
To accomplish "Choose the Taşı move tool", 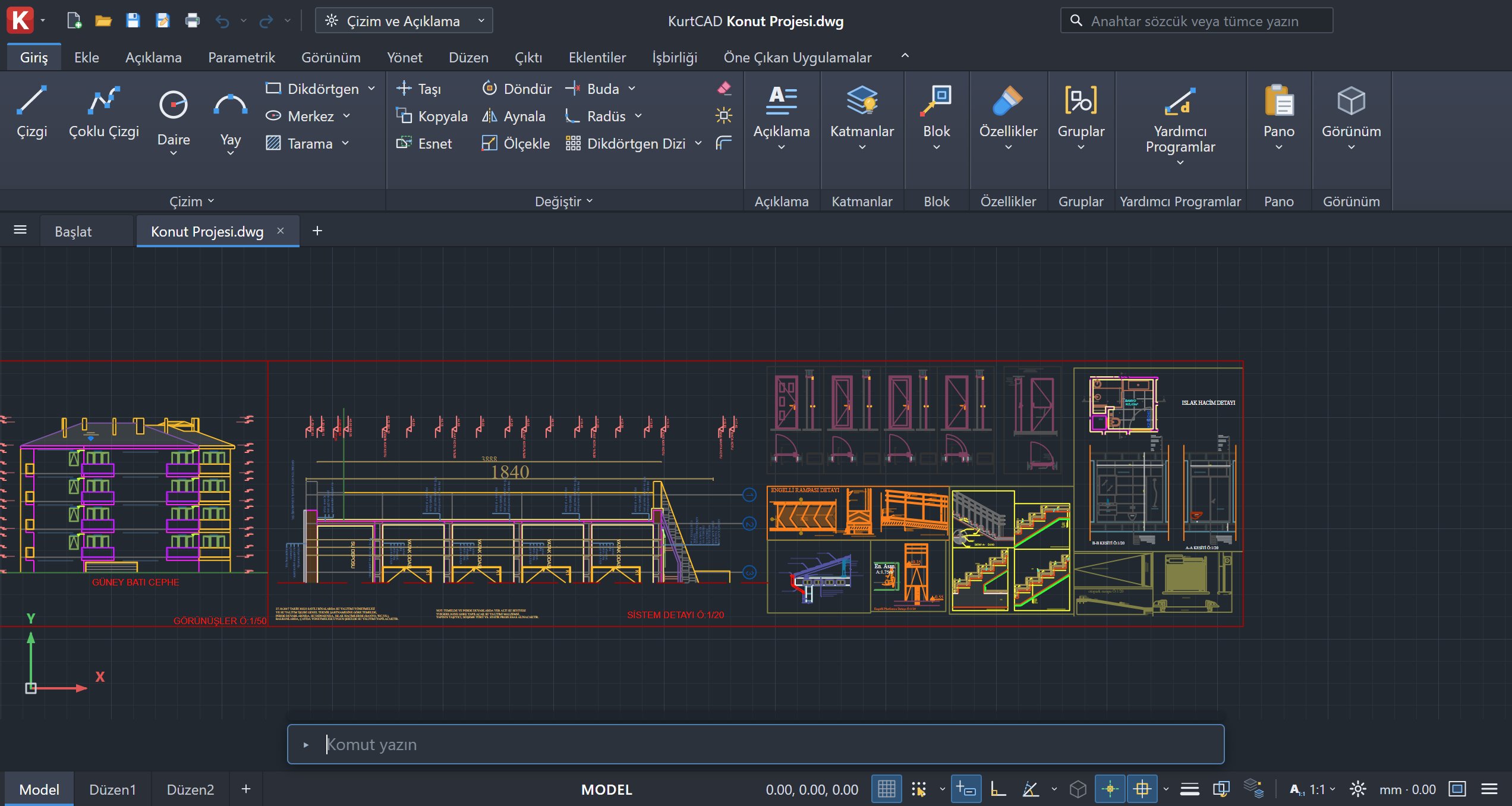I will (418, 89).
